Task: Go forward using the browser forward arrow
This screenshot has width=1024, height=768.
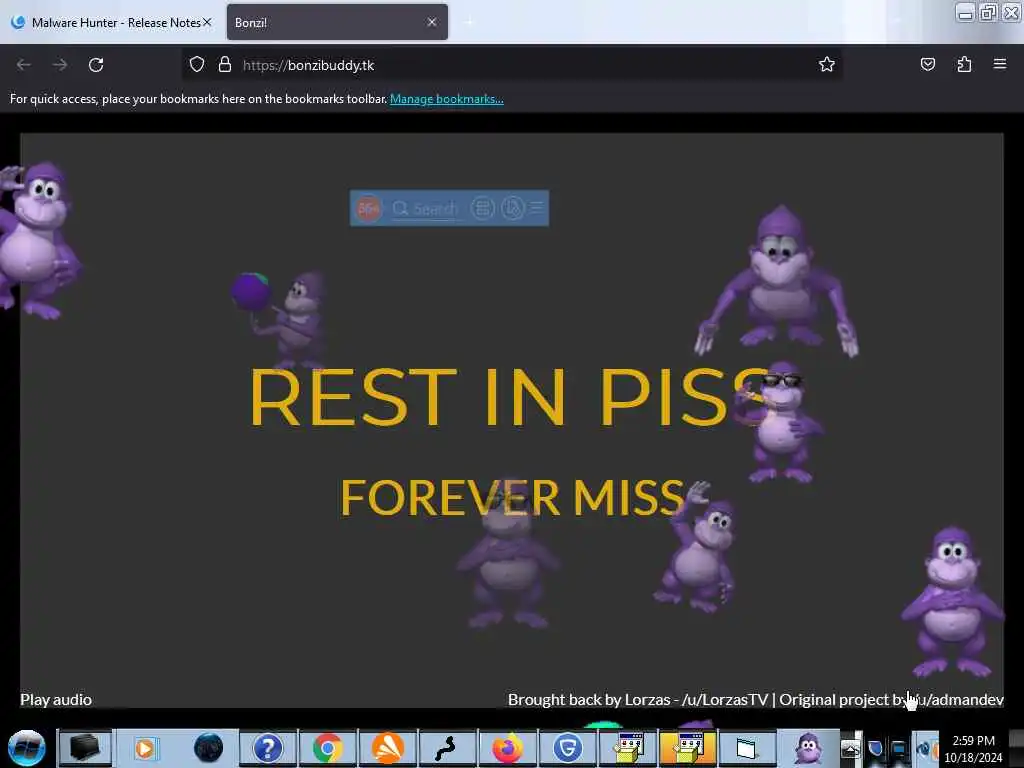Action: click(x=60, y=65)
